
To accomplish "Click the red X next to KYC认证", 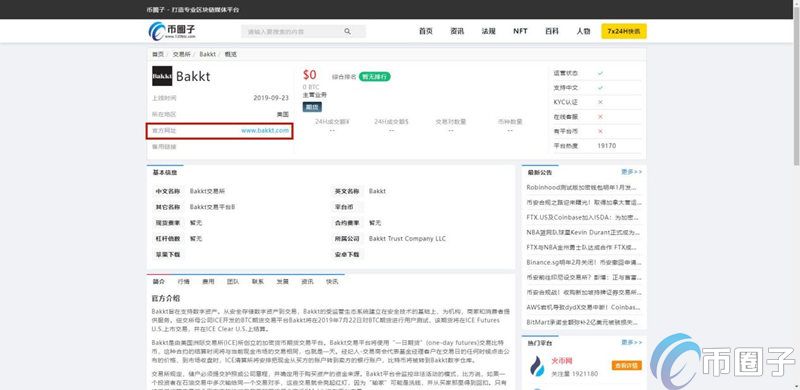I will click(601, 102).
